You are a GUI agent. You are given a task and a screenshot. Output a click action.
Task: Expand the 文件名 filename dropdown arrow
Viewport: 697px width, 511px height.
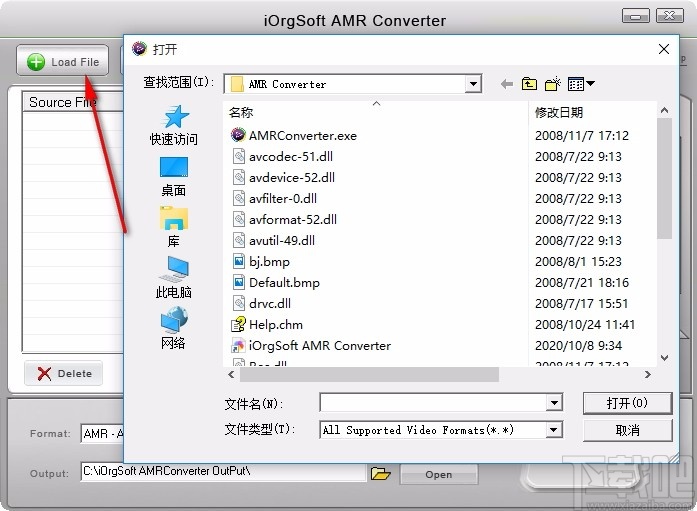pyautogui.click(x=554, y=403)
